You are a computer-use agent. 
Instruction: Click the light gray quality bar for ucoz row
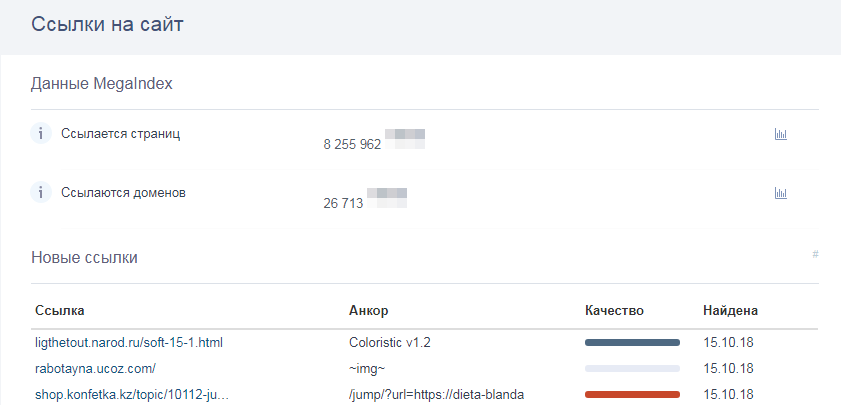[632, 368]
